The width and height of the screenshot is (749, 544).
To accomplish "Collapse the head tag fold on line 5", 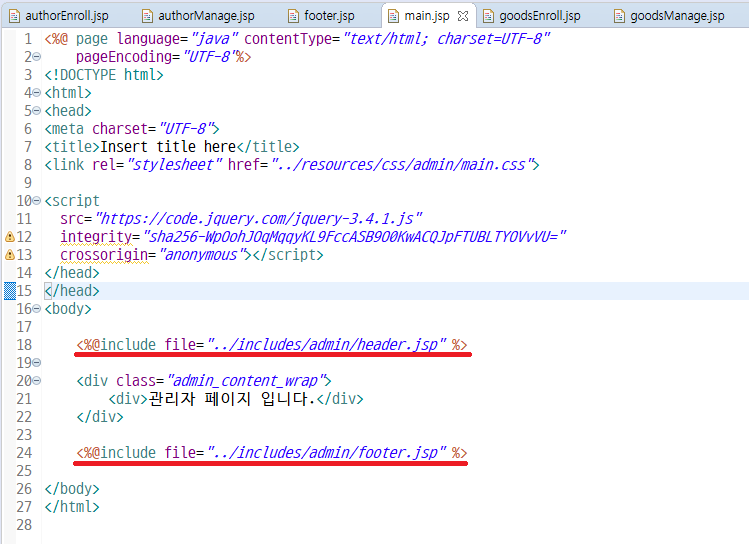I will point(37,111).
